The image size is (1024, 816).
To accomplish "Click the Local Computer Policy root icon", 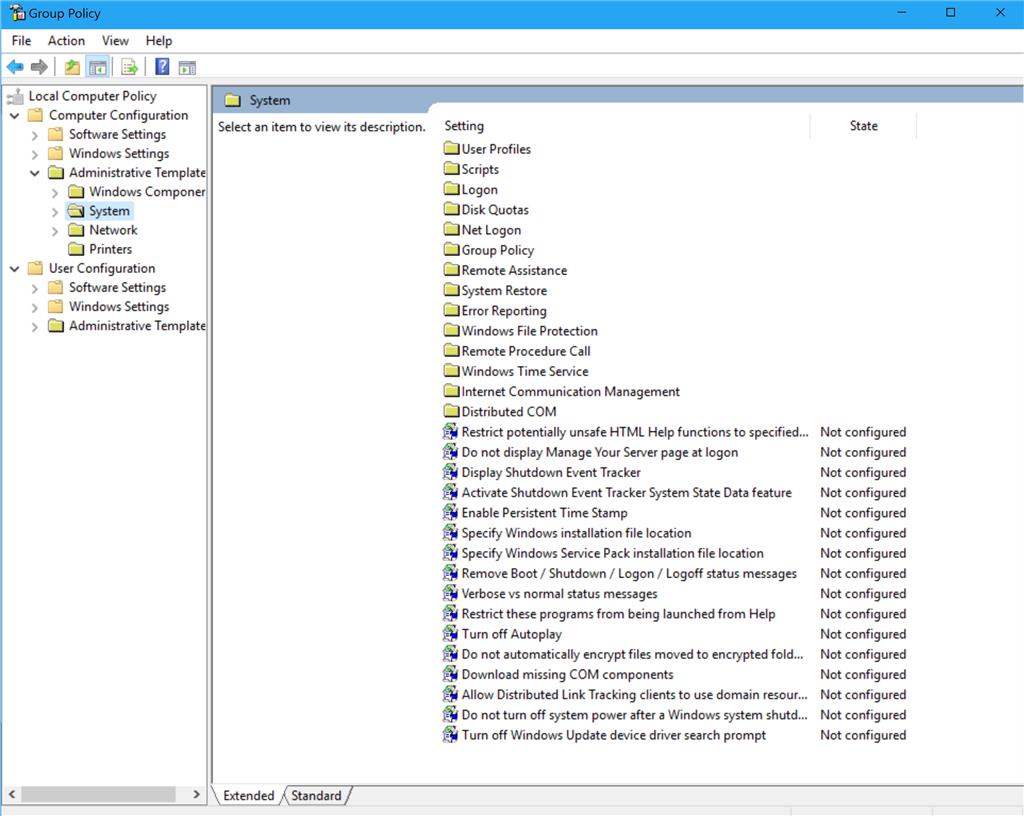I will click(15, 97).
